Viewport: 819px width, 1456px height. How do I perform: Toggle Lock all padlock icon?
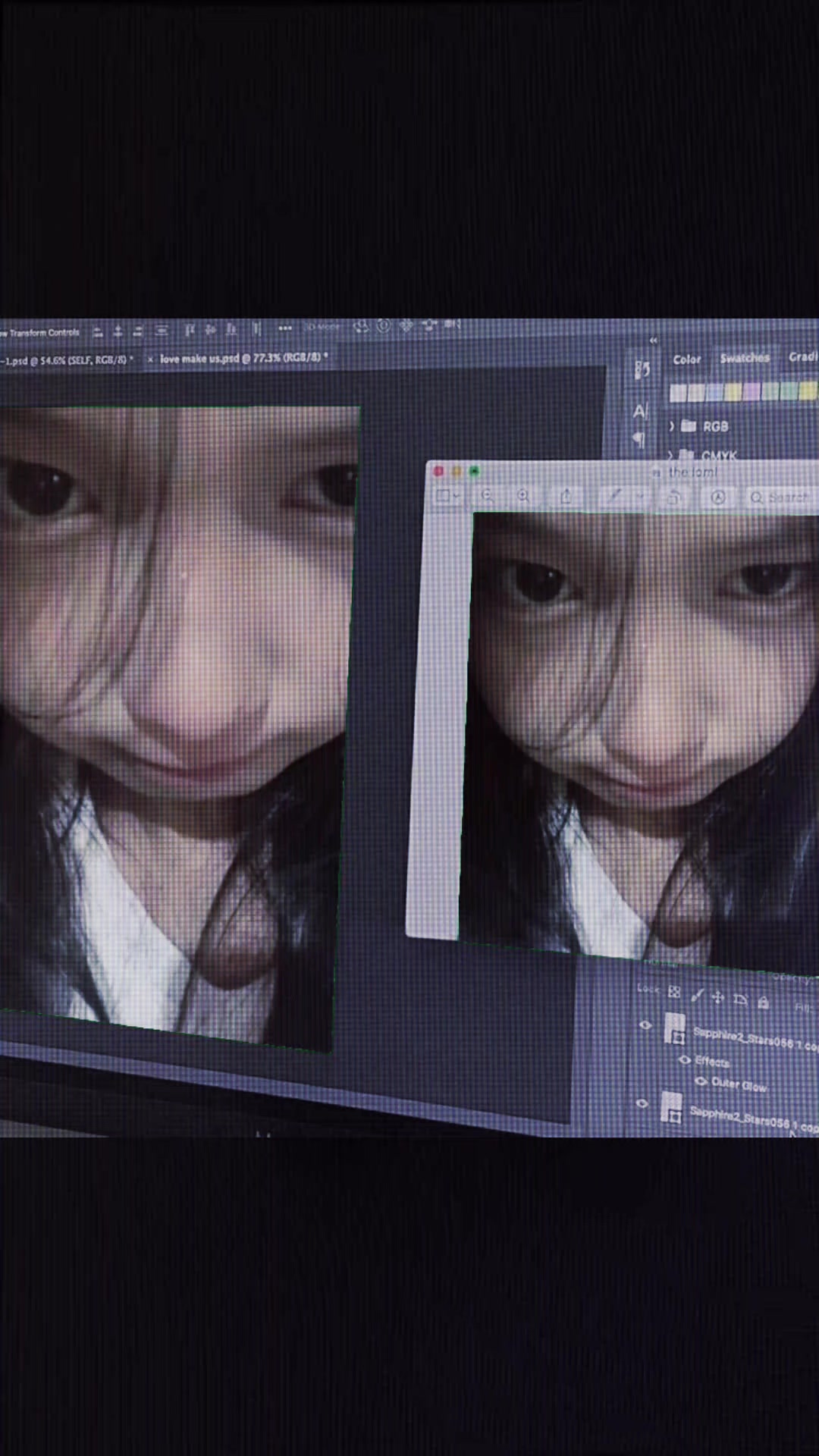pyautogui.click(x=763, y=1003)
